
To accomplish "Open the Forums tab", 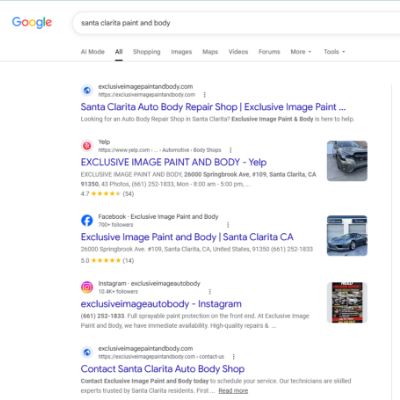I will click(269, 52).
